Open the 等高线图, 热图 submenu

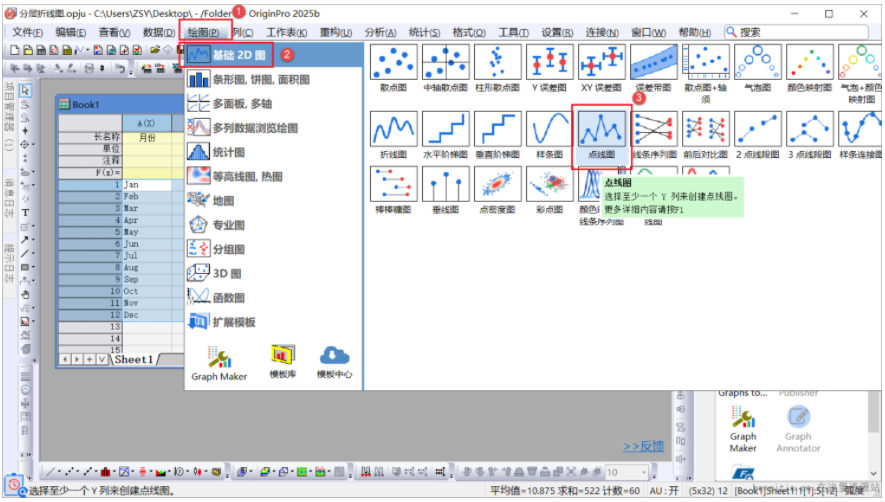(x=274, y=177)
